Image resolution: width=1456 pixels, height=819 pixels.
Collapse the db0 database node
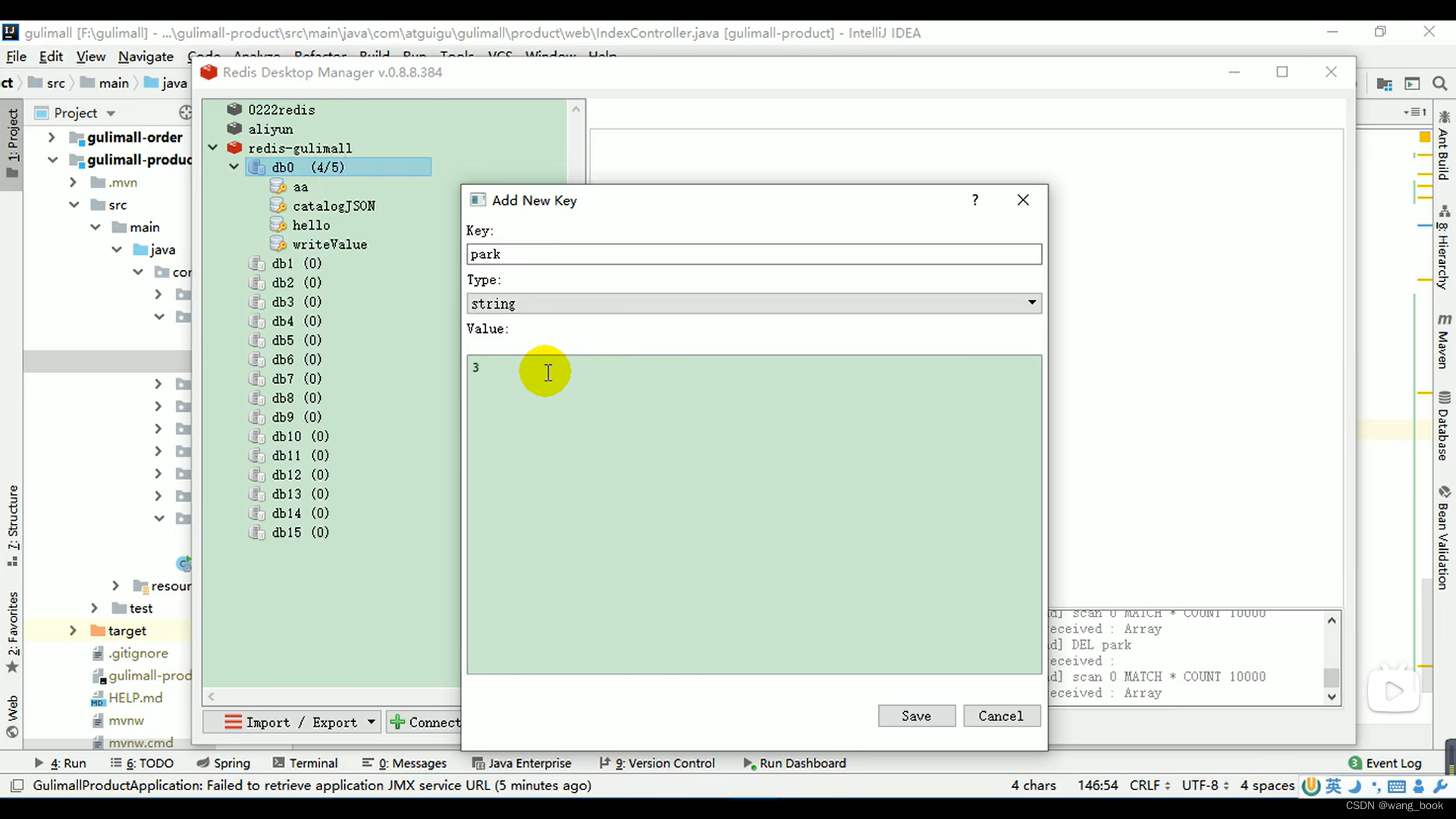click(234, 167)
